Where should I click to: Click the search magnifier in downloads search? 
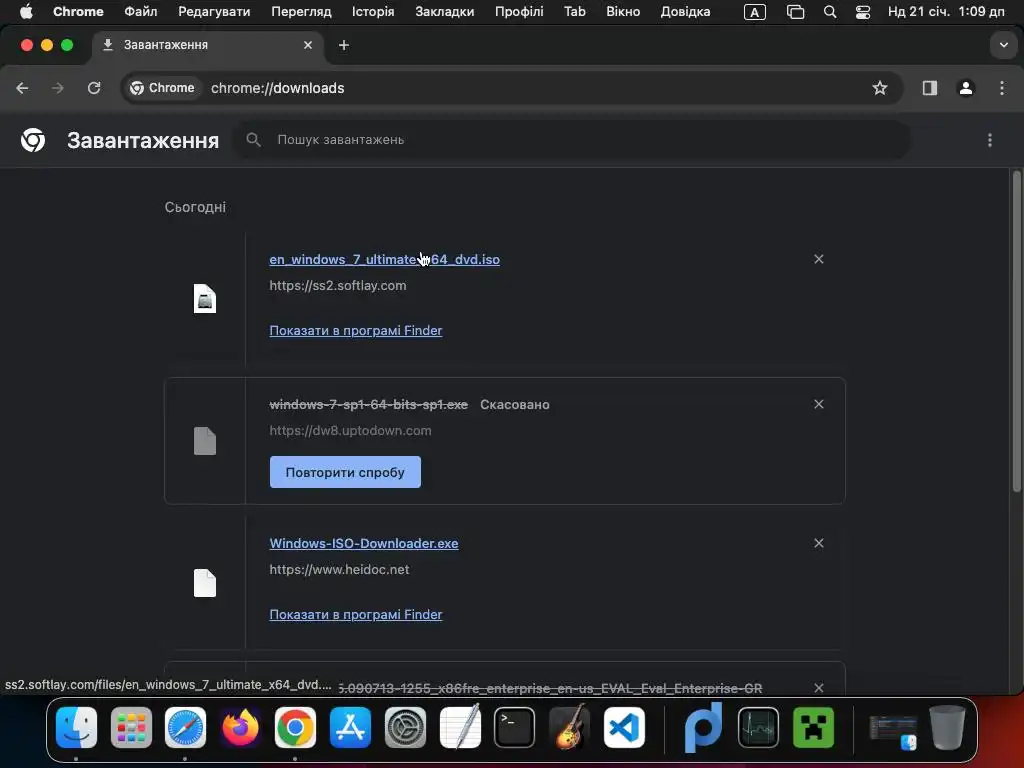tap(253, 140)
